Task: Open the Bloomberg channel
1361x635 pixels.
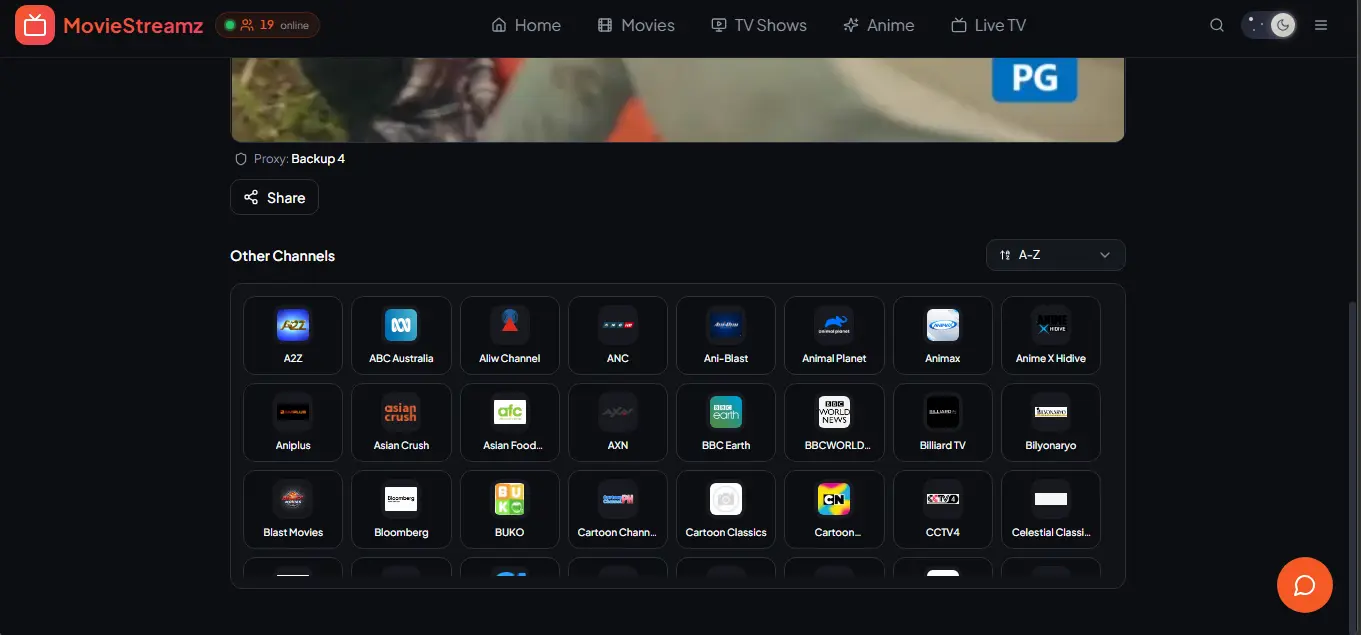Action: click(401, 509)
